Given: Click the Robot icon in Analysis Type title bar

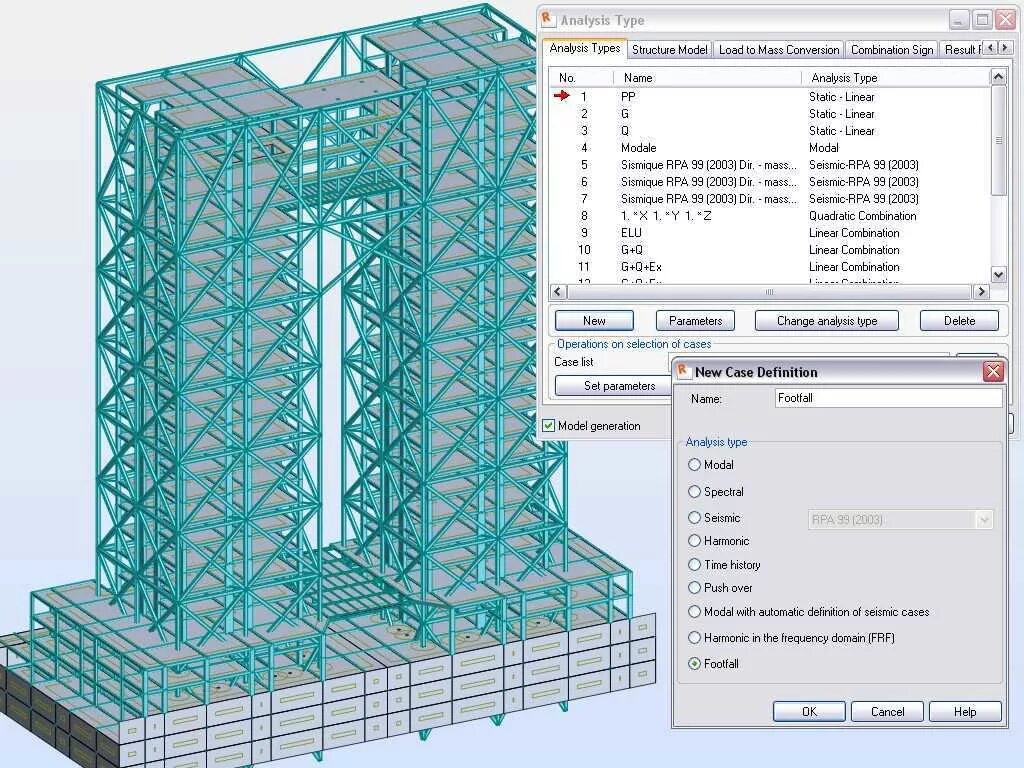Looking at the screenshot, I should (x=548, y=20).
